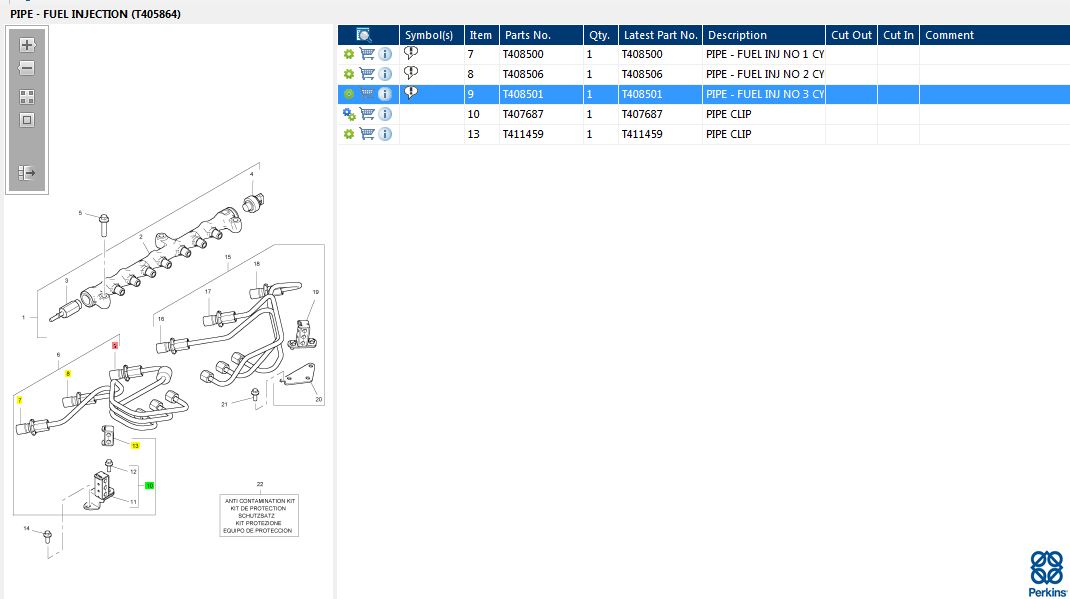1070x599 pixels.
Task: Add T408500 to cart
Action: (367, 54)
